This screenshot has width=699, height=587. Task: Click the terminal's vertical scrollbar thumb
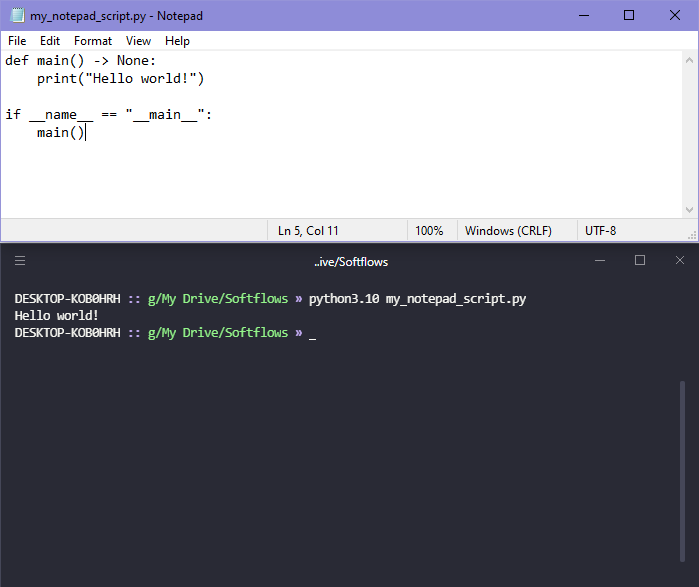coord(684,470)
